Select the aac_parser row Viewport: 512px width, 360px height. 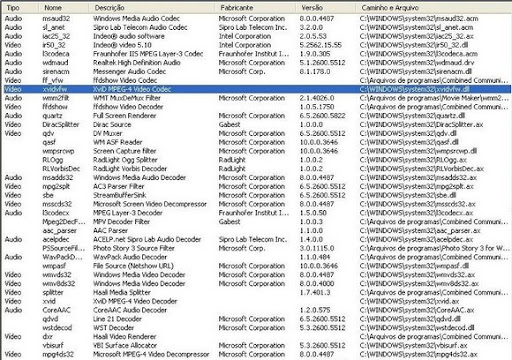coord(257,231)
